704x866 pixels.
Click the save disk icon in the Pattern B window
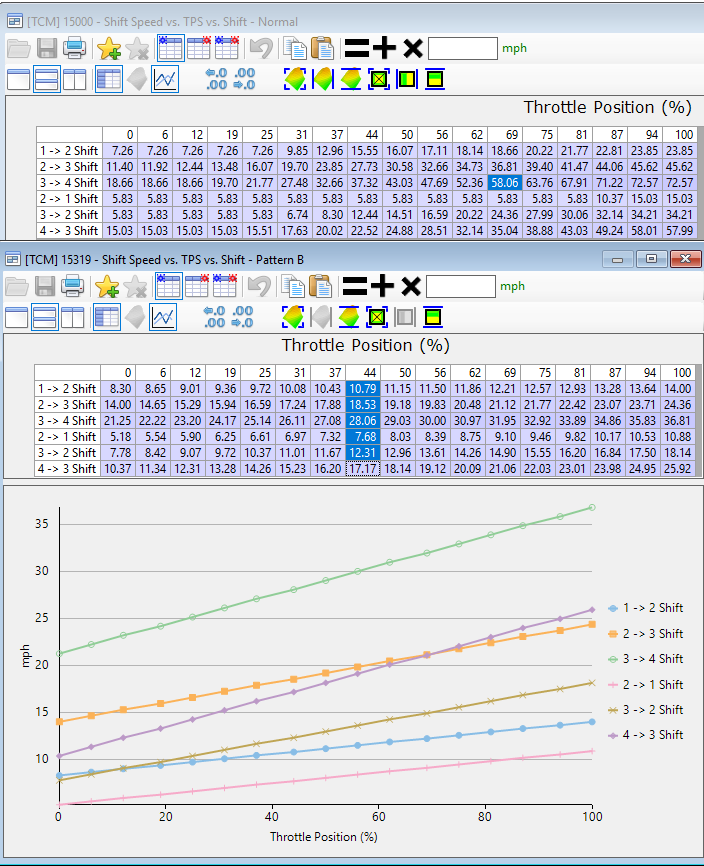(45, 287)
